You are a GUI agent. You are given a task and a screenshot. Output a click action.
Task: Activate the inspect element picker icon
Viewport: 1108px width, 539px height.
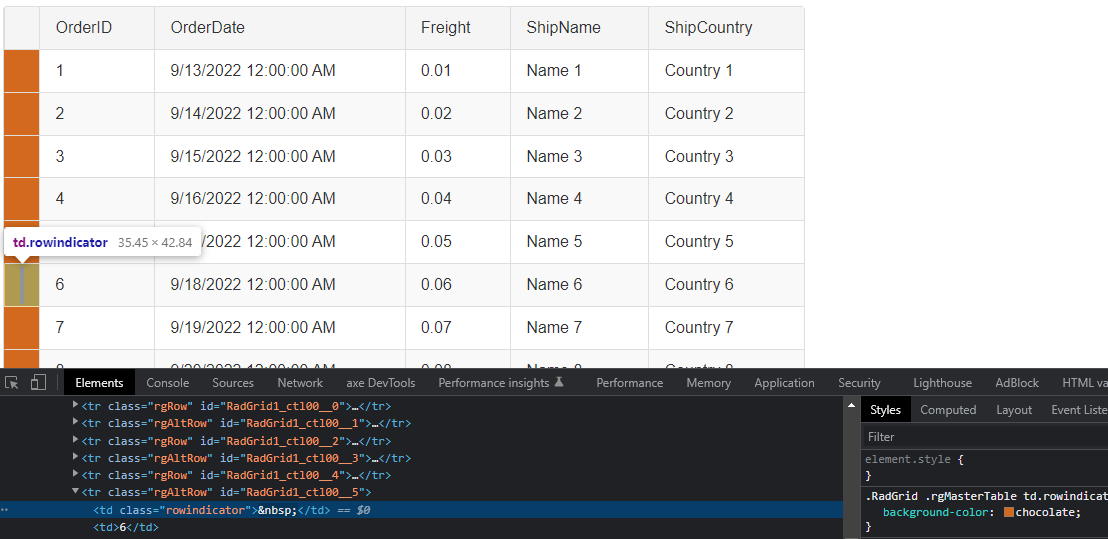click(12, 382)
